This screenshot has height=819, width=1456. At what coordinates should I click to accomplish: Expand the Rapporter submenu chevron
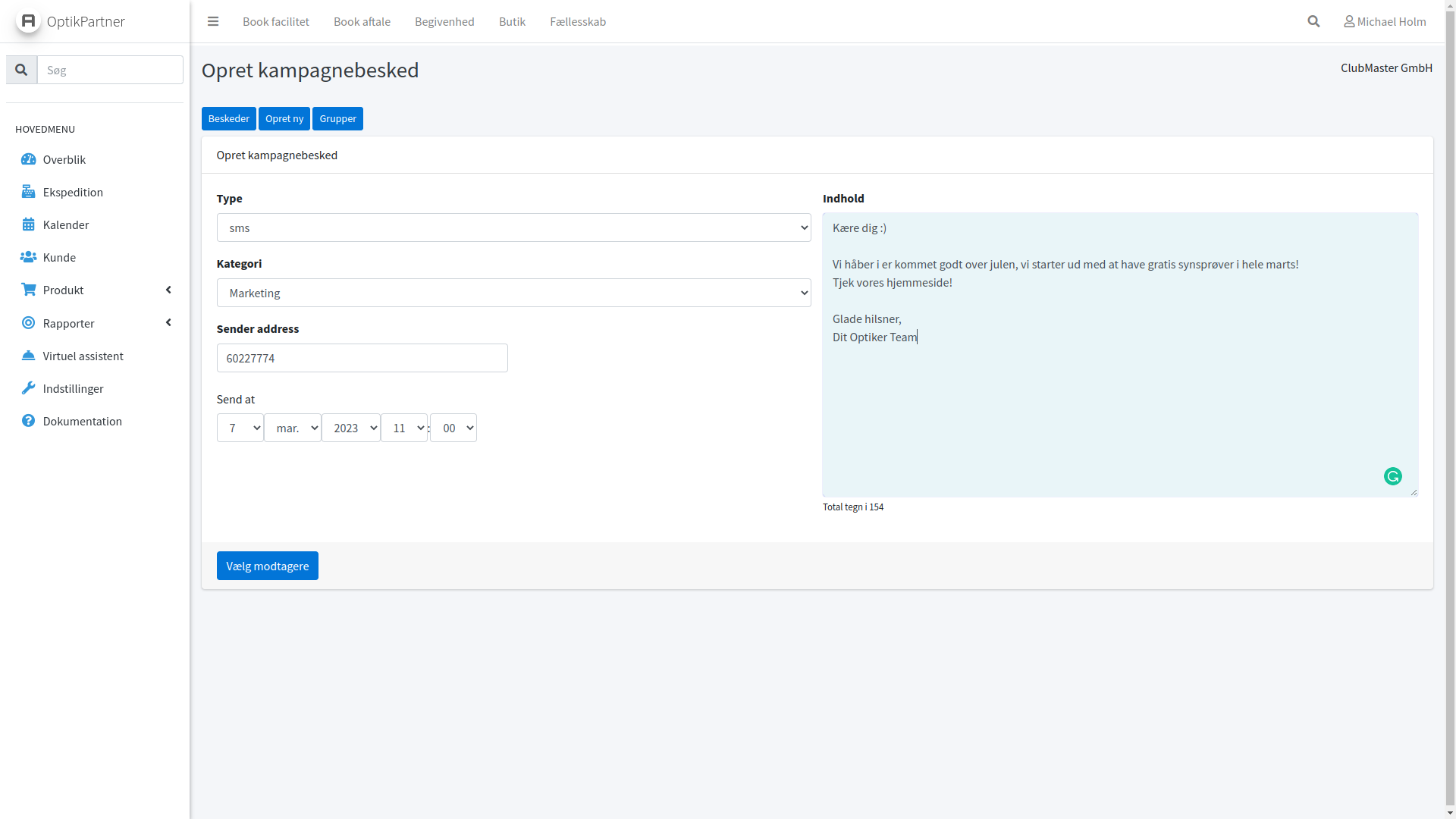tap(168, 323)
